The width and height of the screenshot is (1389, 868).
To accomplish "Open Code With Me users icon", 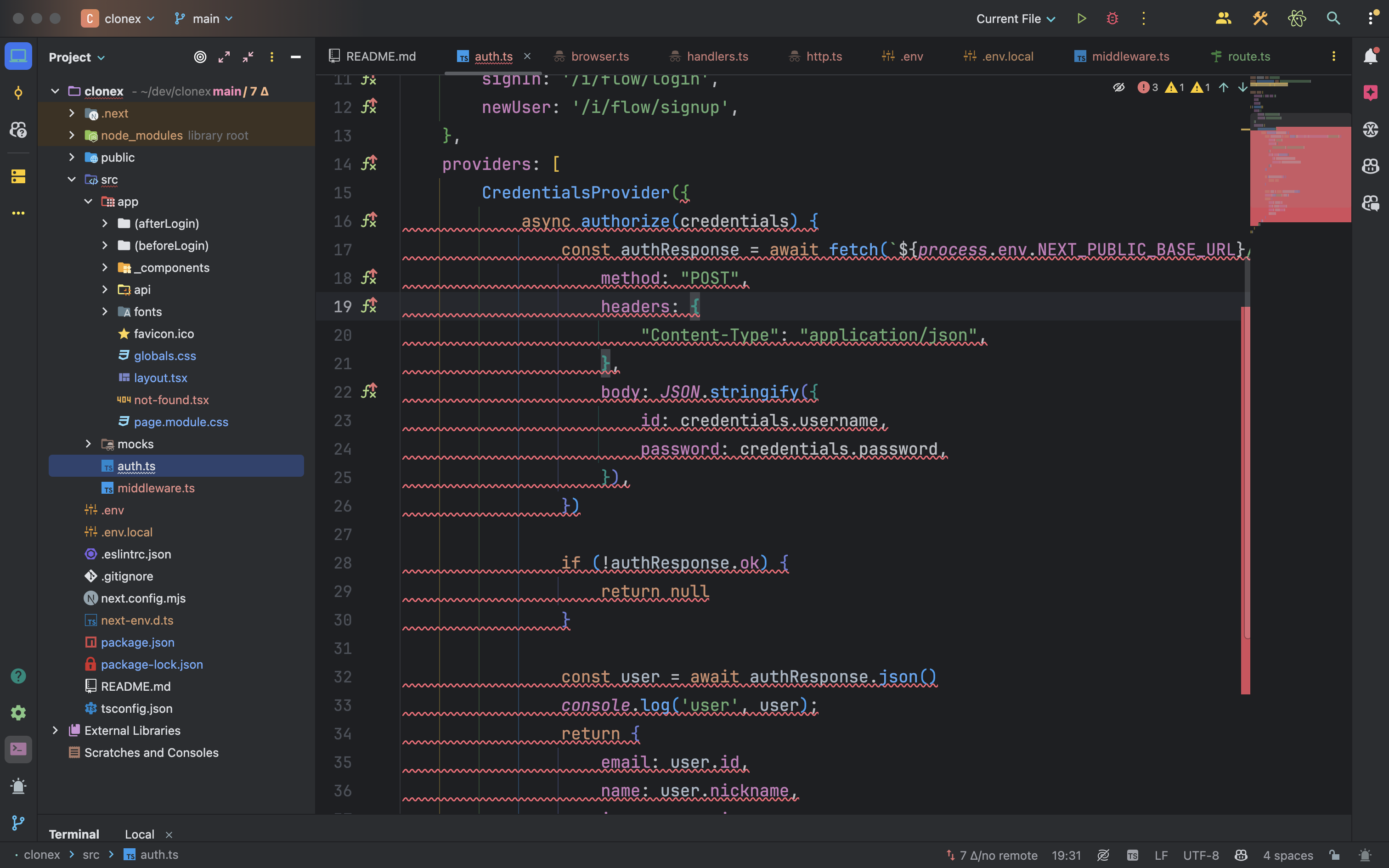I will click(x=1223, y=18).
